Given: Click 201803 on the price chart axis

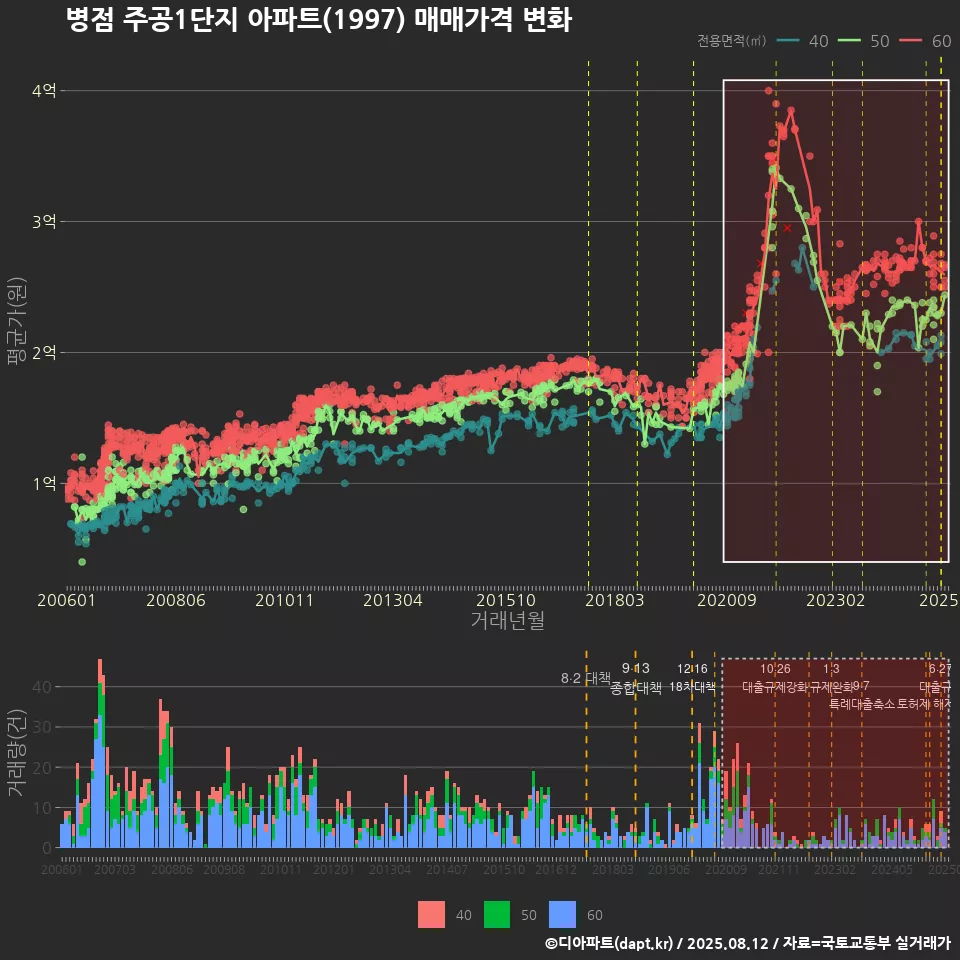Looking at the screenshot, I should pyautogui.click(x=615, y=600).
